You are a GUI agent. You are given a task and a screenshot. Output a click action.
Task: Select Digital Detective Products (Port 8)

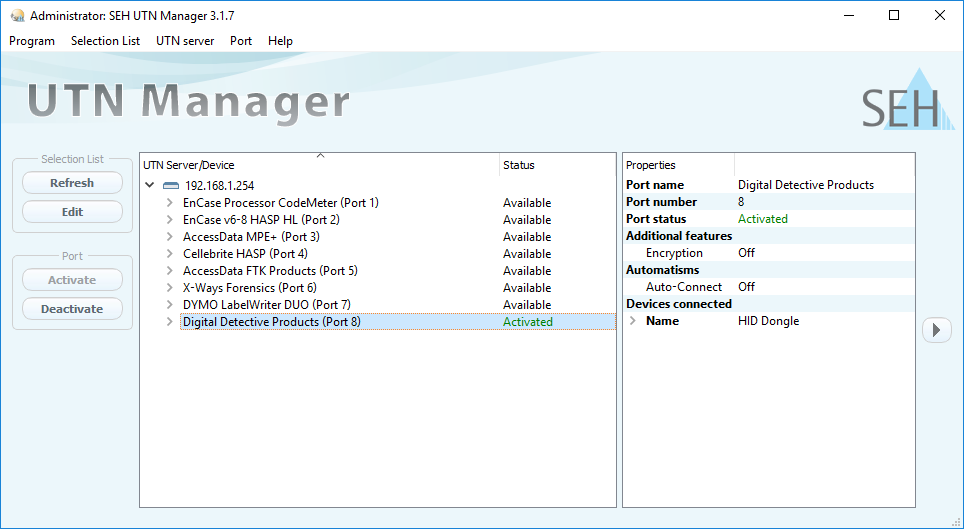[272, 322]
